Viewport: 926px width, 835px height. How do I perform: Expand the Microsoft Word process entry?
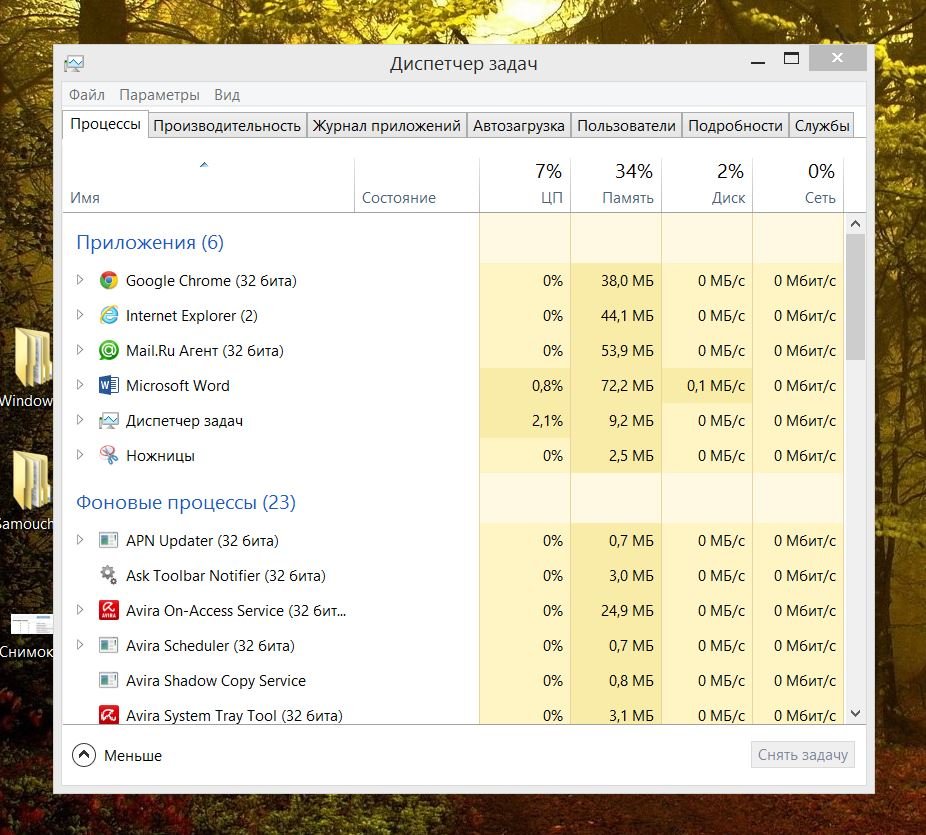[x=81, y=386]
